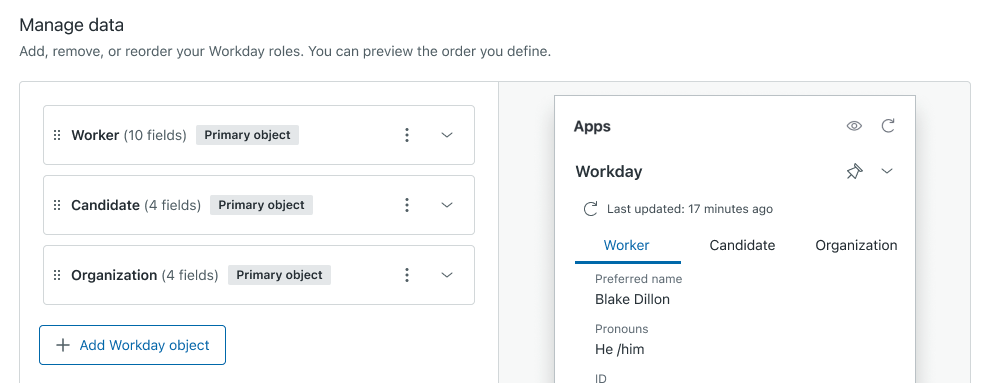Expand the Organization object row chevron
This screenshot has width=983, height=383.
[447, 275]
